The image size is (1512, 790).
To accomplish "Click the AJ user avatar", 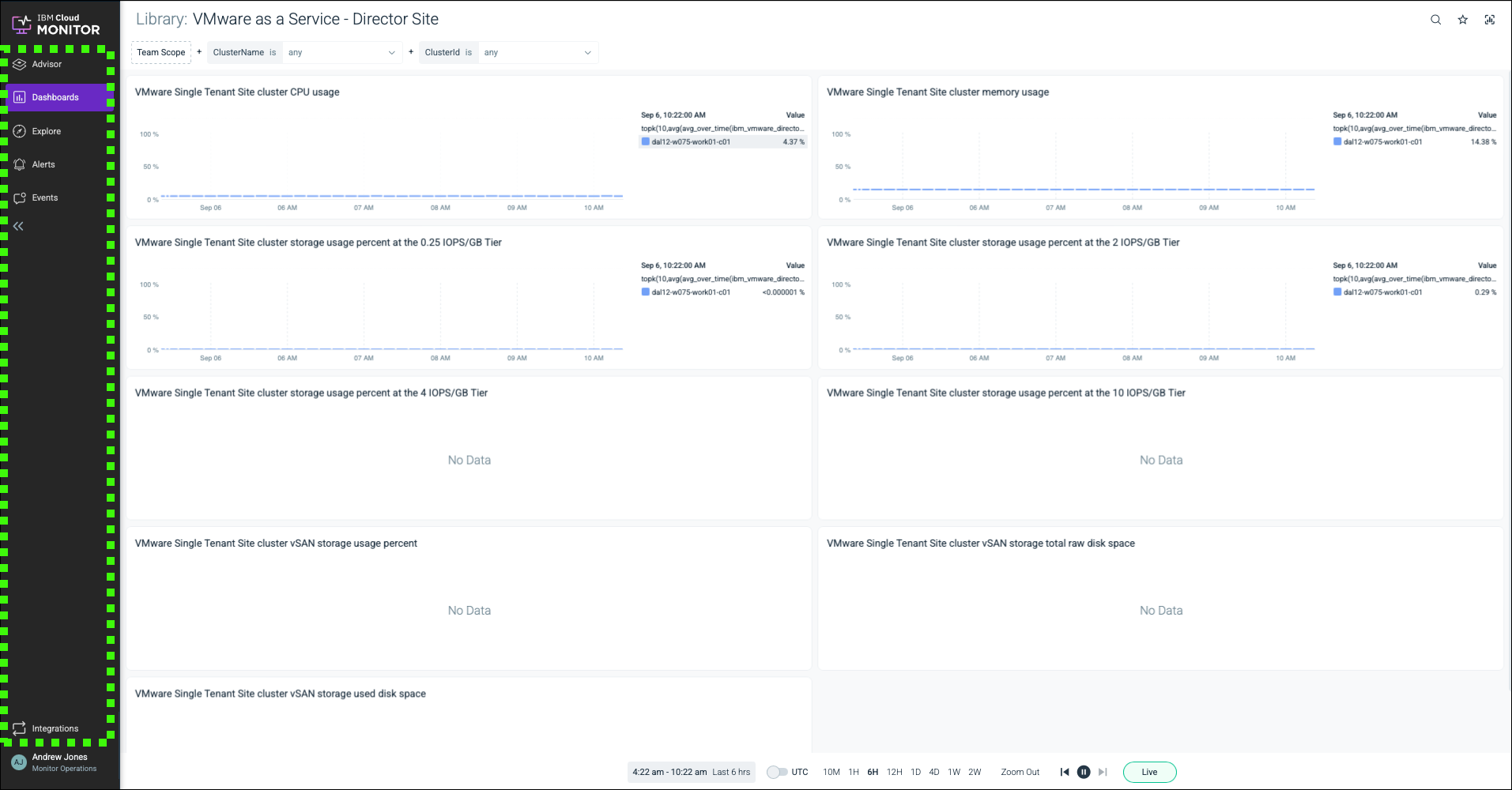I will 19,762.
